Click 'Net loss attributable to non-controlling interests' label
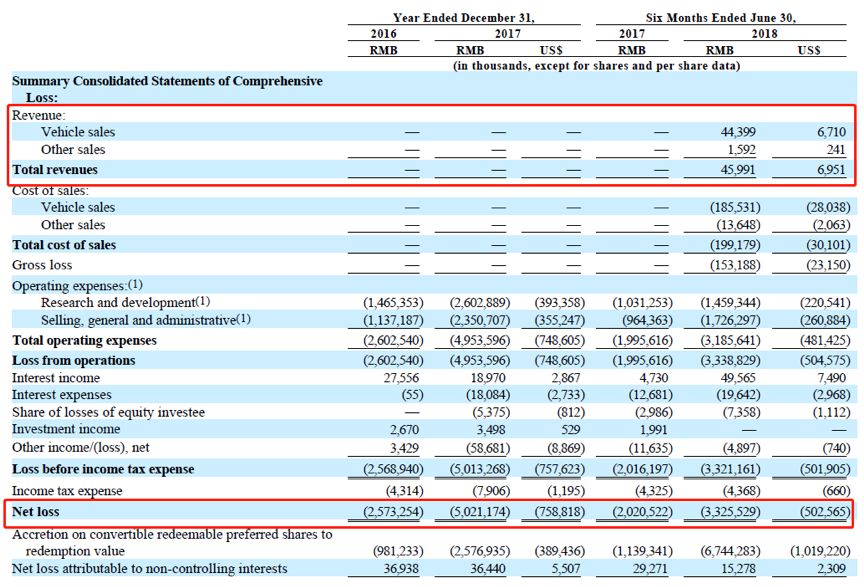 coord(150,569)
